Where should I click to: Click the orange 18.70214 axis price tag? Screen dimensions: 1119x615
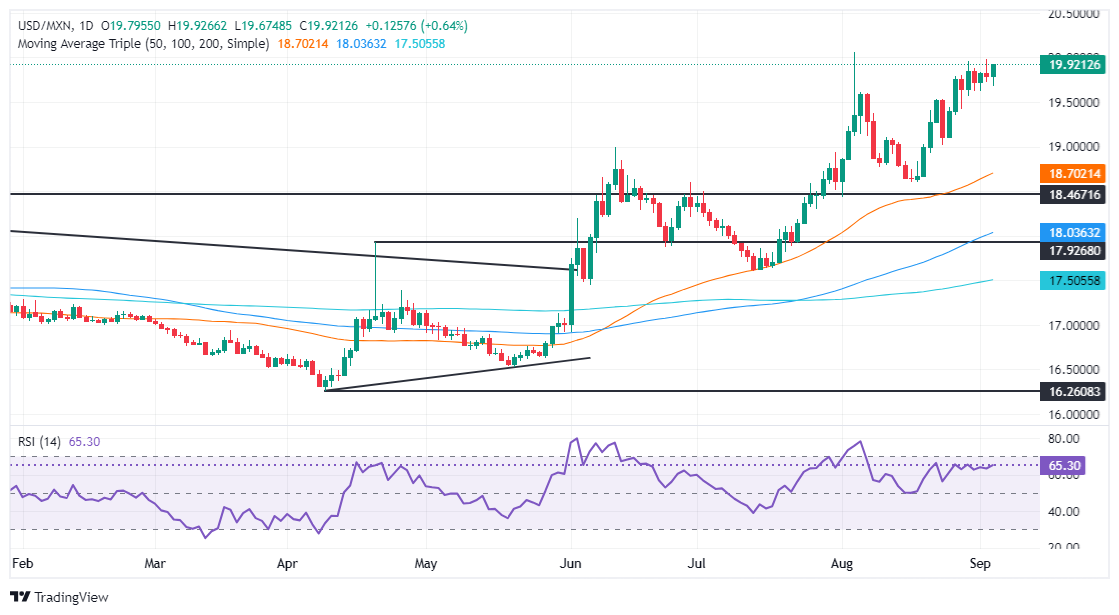pyautogui.click(x=1074, y=173)
